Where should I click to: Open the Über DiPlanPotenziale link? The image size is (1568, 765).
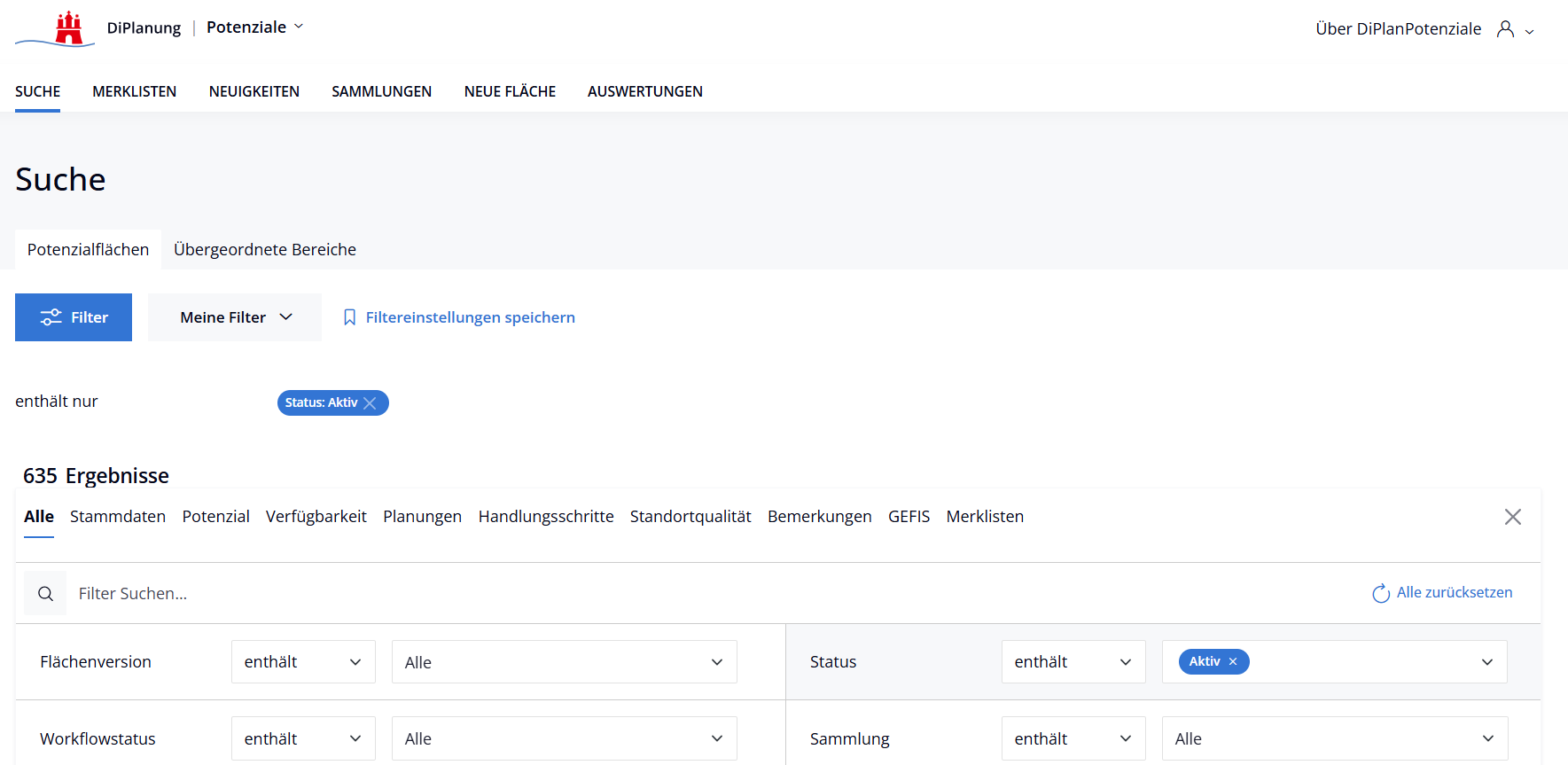[x=1398, y=29]
